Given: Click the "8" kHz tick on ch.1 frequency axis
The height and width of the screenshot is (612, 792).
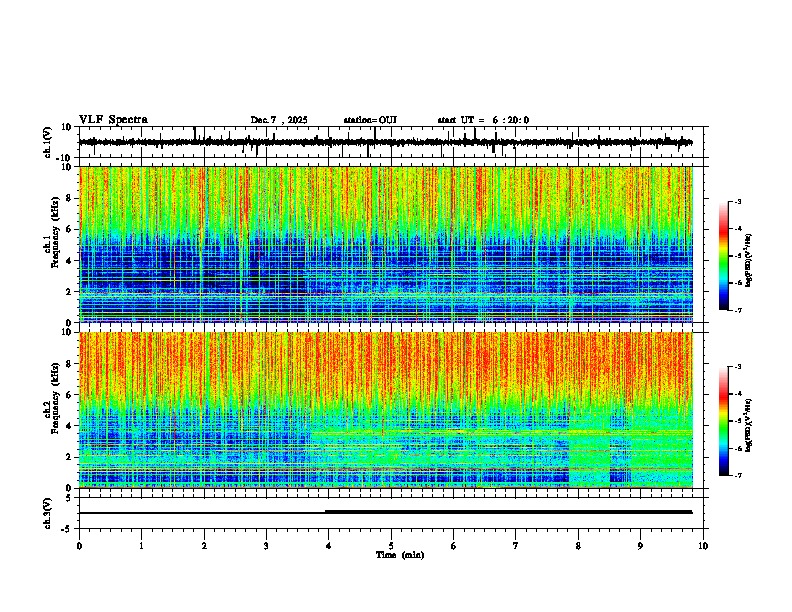Looking at the screenshot, I should point(69,198).
